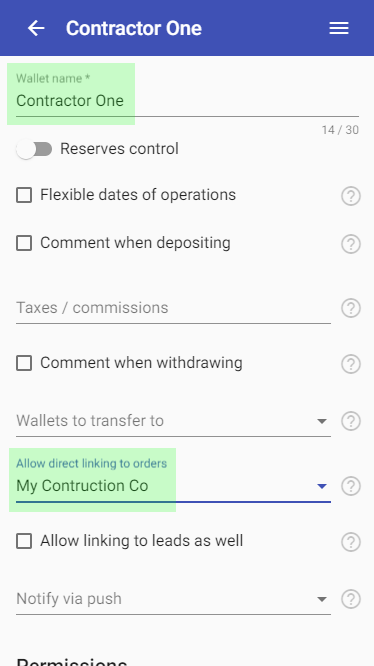This screenshot has width=374, height=666.
Task: Tick Comment when withdrawing checkbox
Action: coord(24,363)
